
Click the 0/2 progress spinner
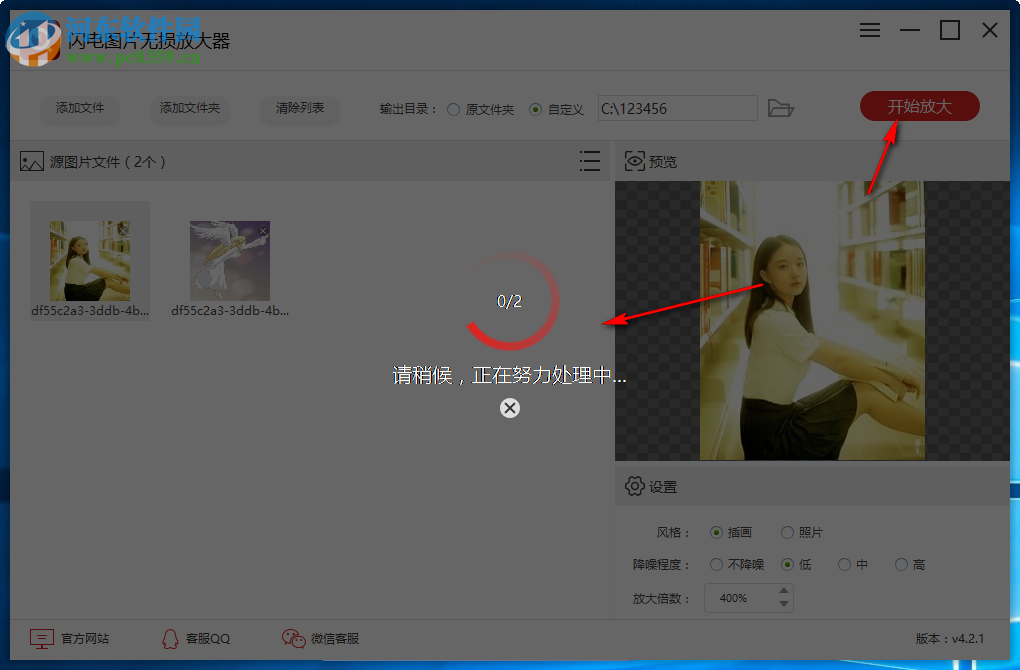[509, 301]
